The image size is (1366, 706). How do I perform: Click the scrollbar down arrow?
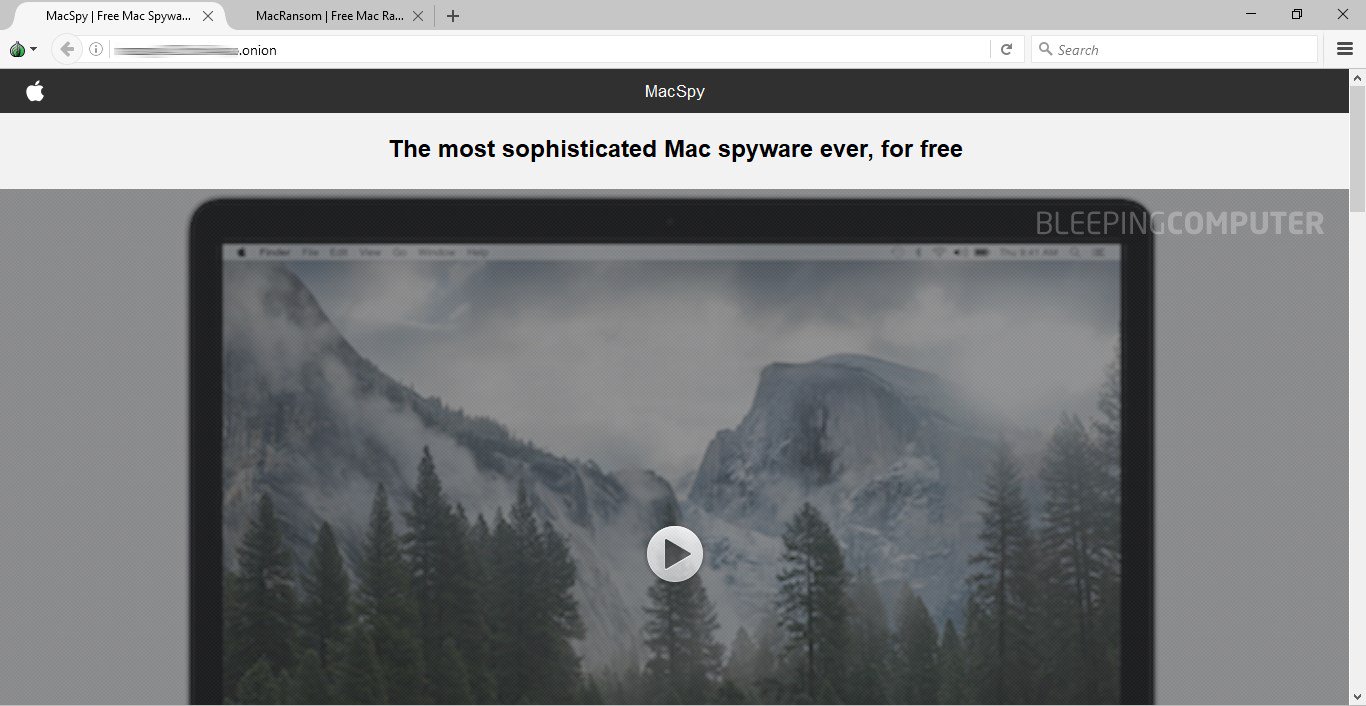click(x=1357, y=697)
